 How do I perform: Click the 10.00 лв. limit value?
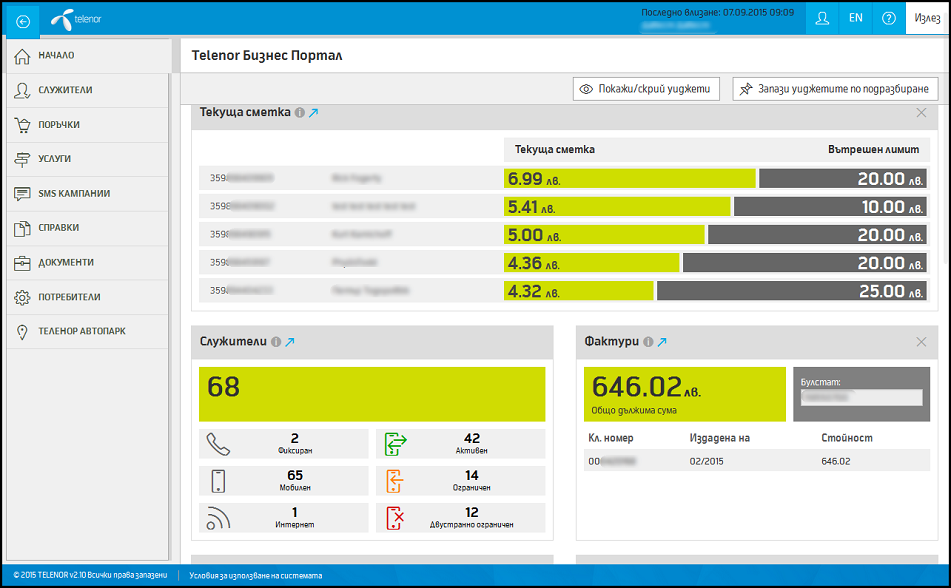(x=892, y=207)
